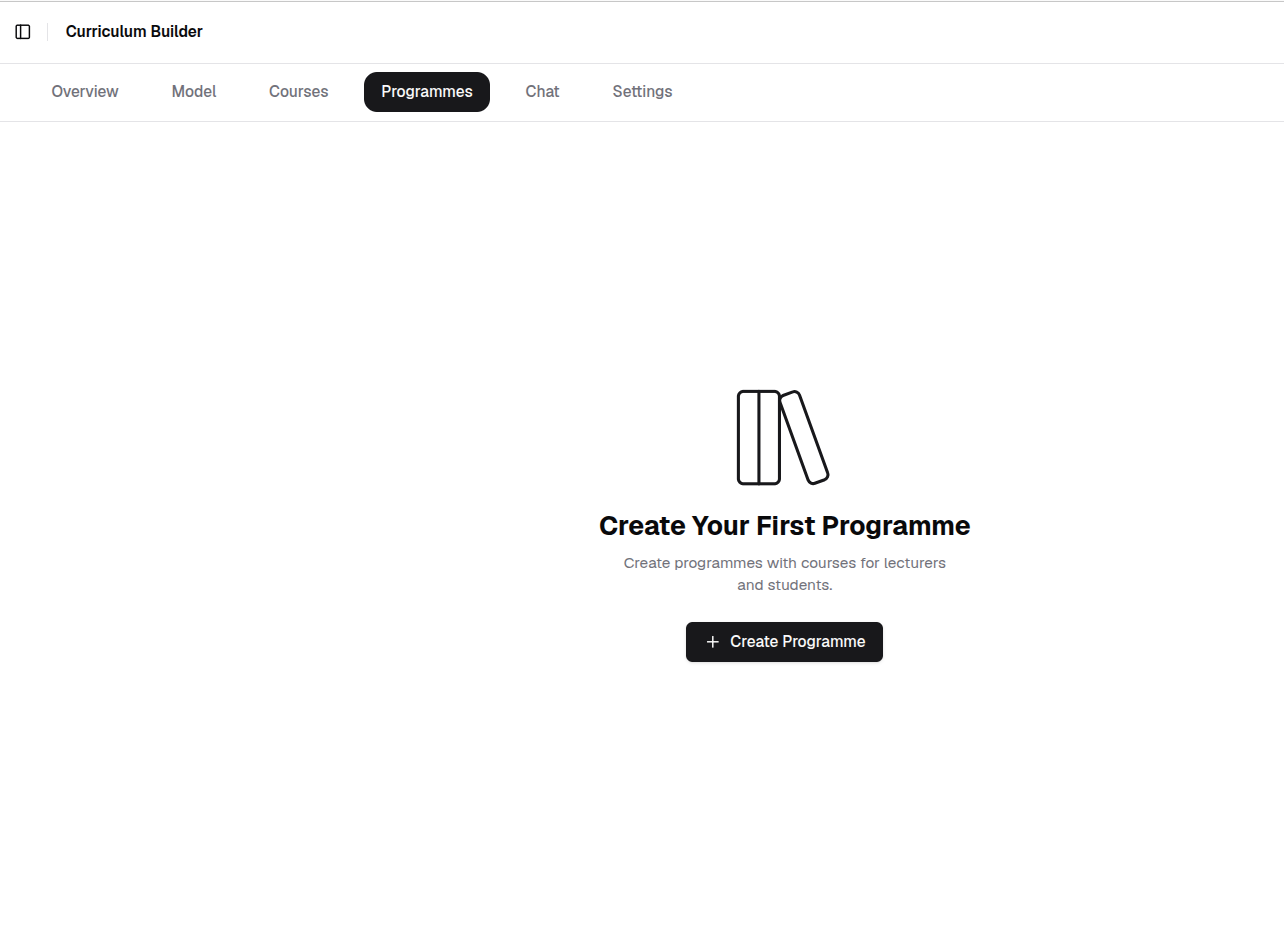This screenshot has height=950, width=1284.
Task: Switch to the Model tab
Action: click(x=194, y=92)
